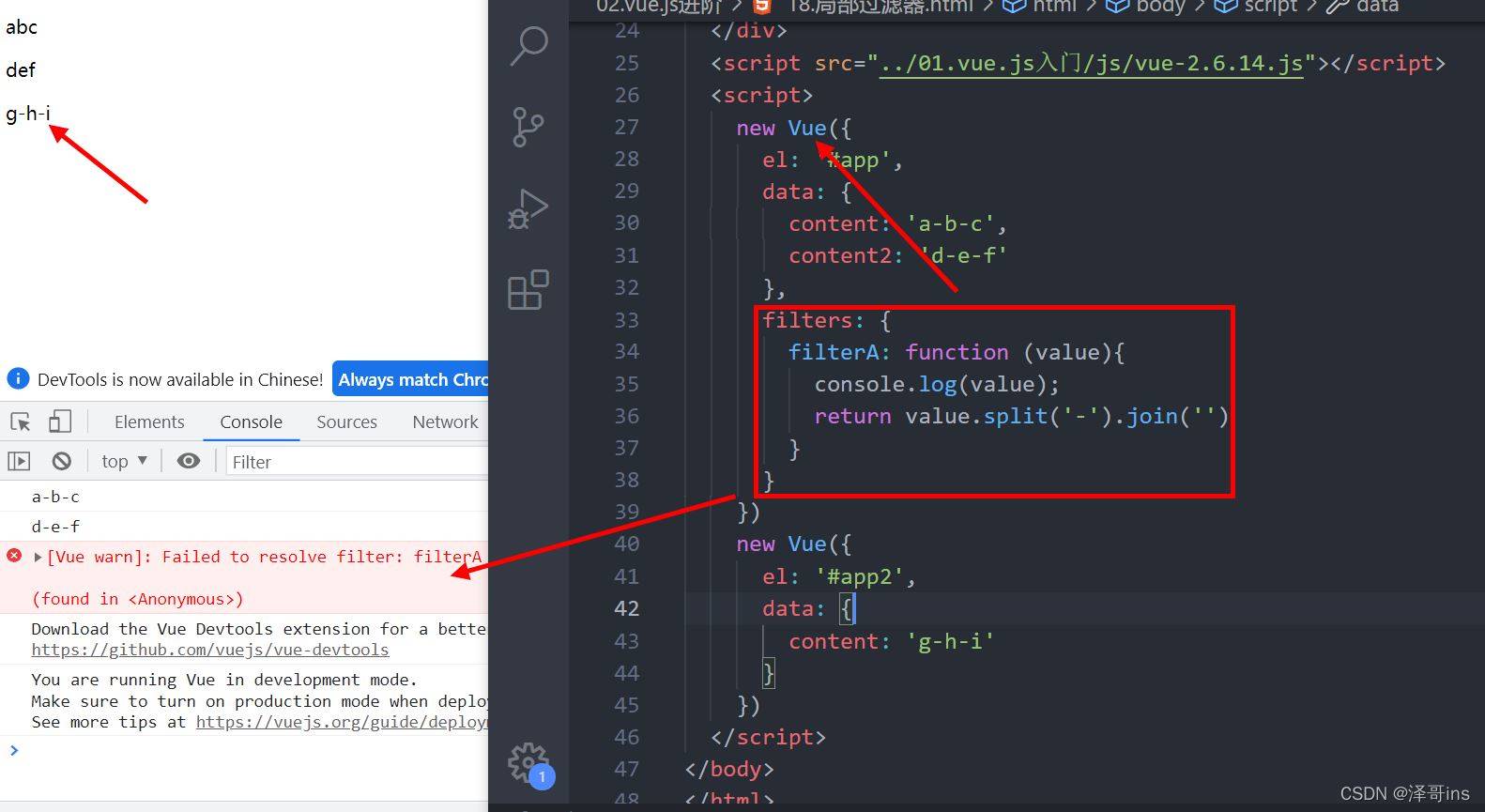Viewport: 1485px width, 812px height.
Task: Show the console sidebar panel
Action: click(x=19, y=461)
